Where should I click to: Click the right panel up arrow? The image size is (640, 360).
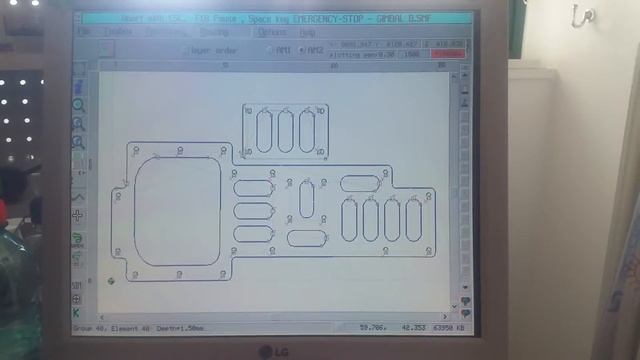click(x=465, y=75)
